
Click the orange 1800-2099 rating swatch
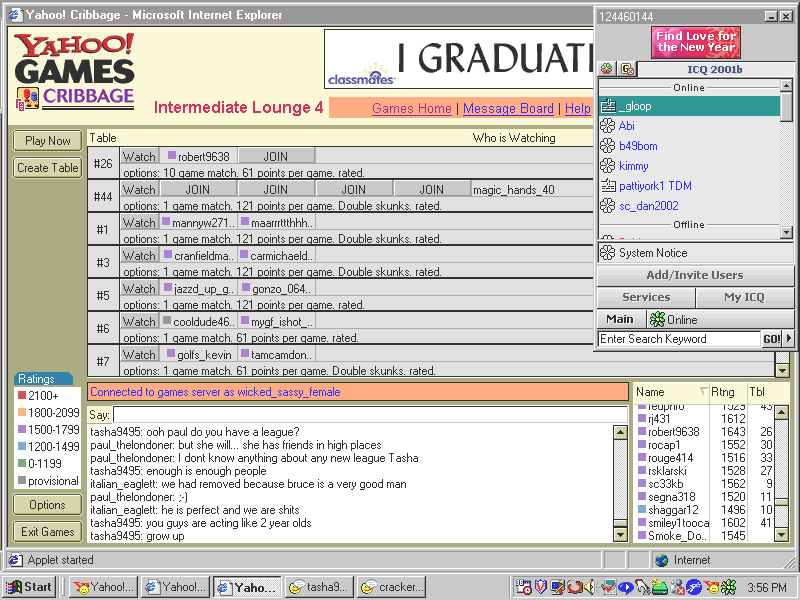[22, 412]
